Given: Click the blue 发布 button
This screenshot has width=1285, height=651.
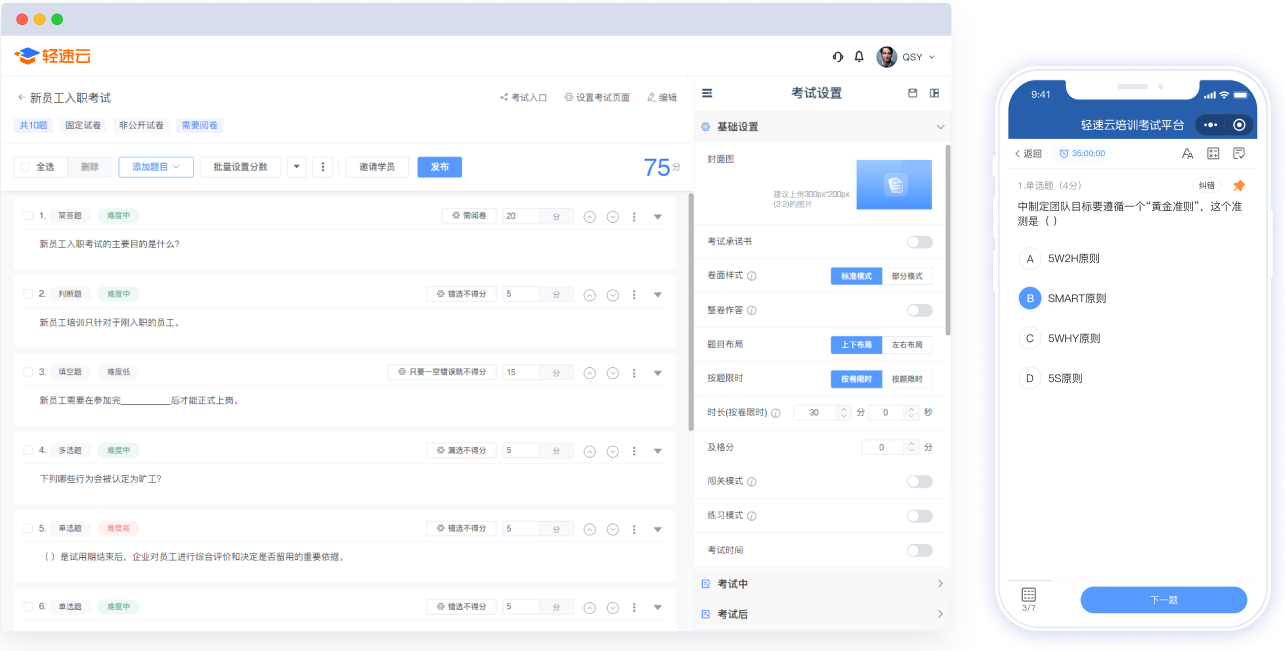Looking at the screenshot, I should [x=439, y=167].
